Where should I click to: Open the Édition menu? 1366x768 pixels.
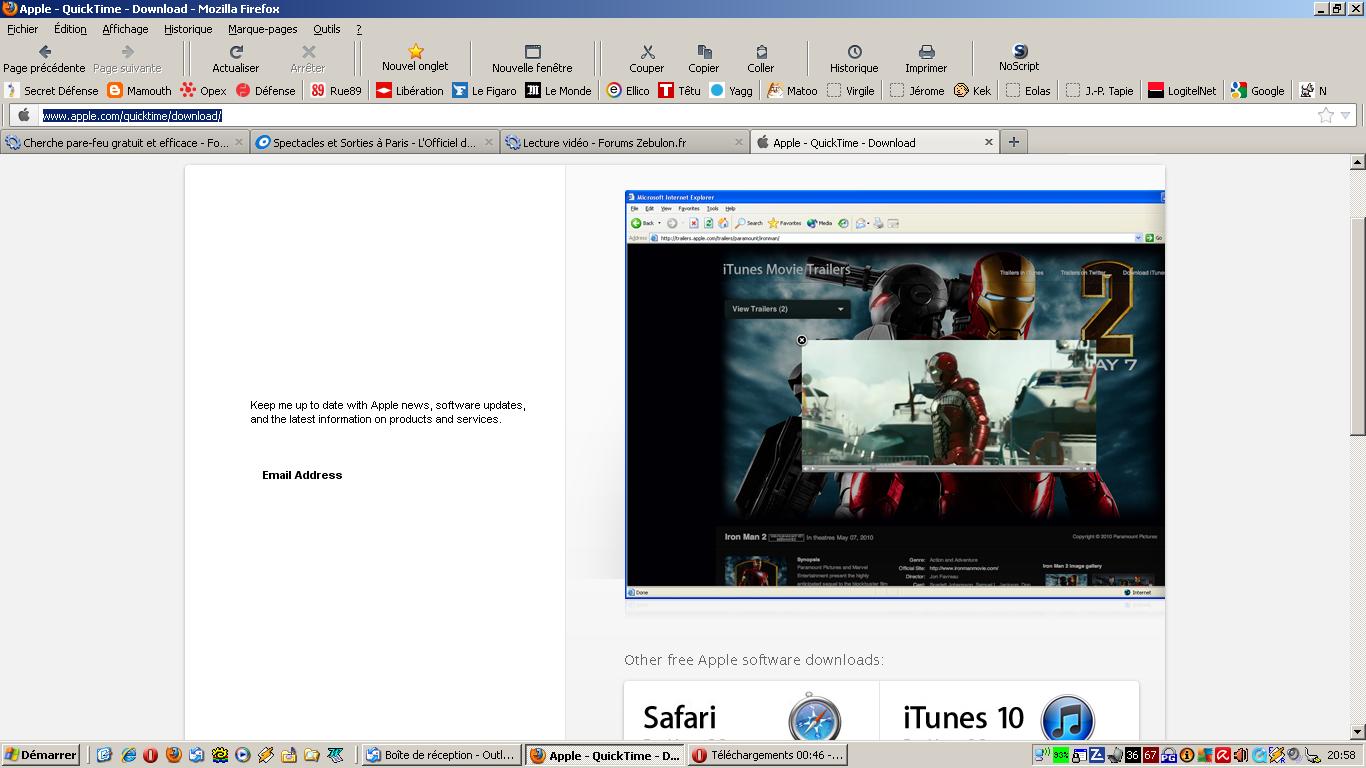pos(70,29)
